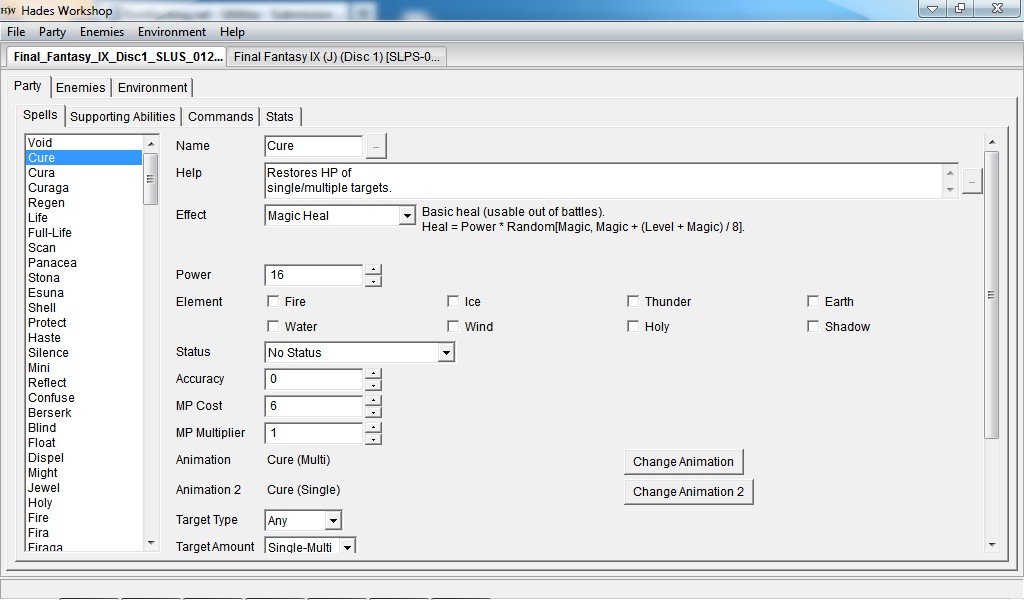1024x600 pixels.
Task: Open the Target Type dropdown set to Any
Action: [x=333, y=521]
